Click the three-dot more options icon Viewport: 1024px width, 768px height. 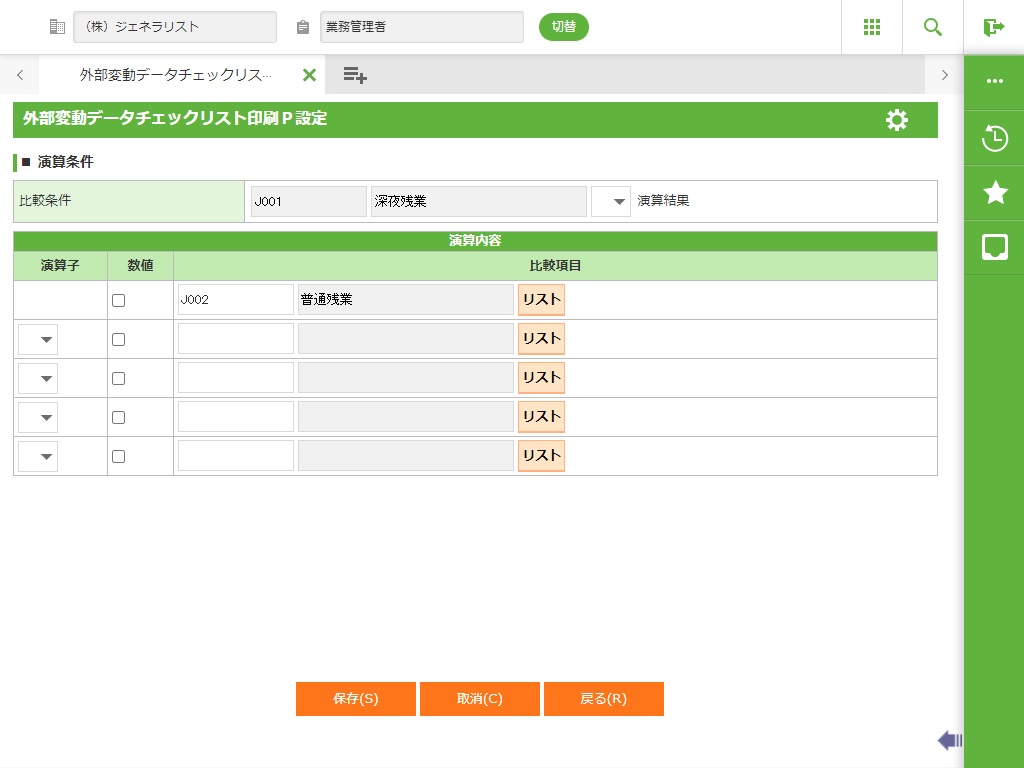tap(995, 82)
